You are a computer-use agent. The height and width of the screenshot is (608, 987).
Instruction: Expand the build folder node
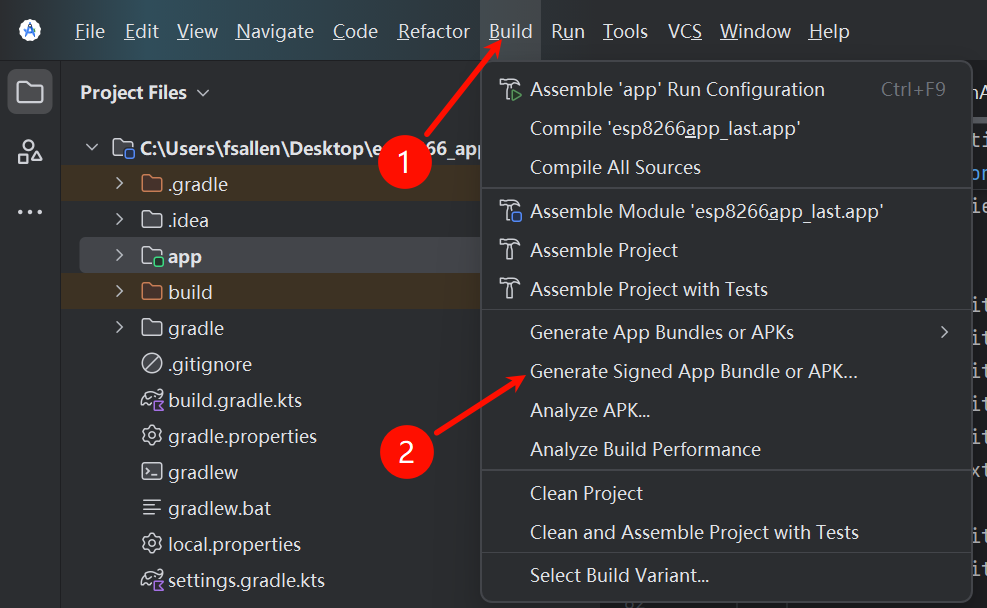tap(119, 292)
